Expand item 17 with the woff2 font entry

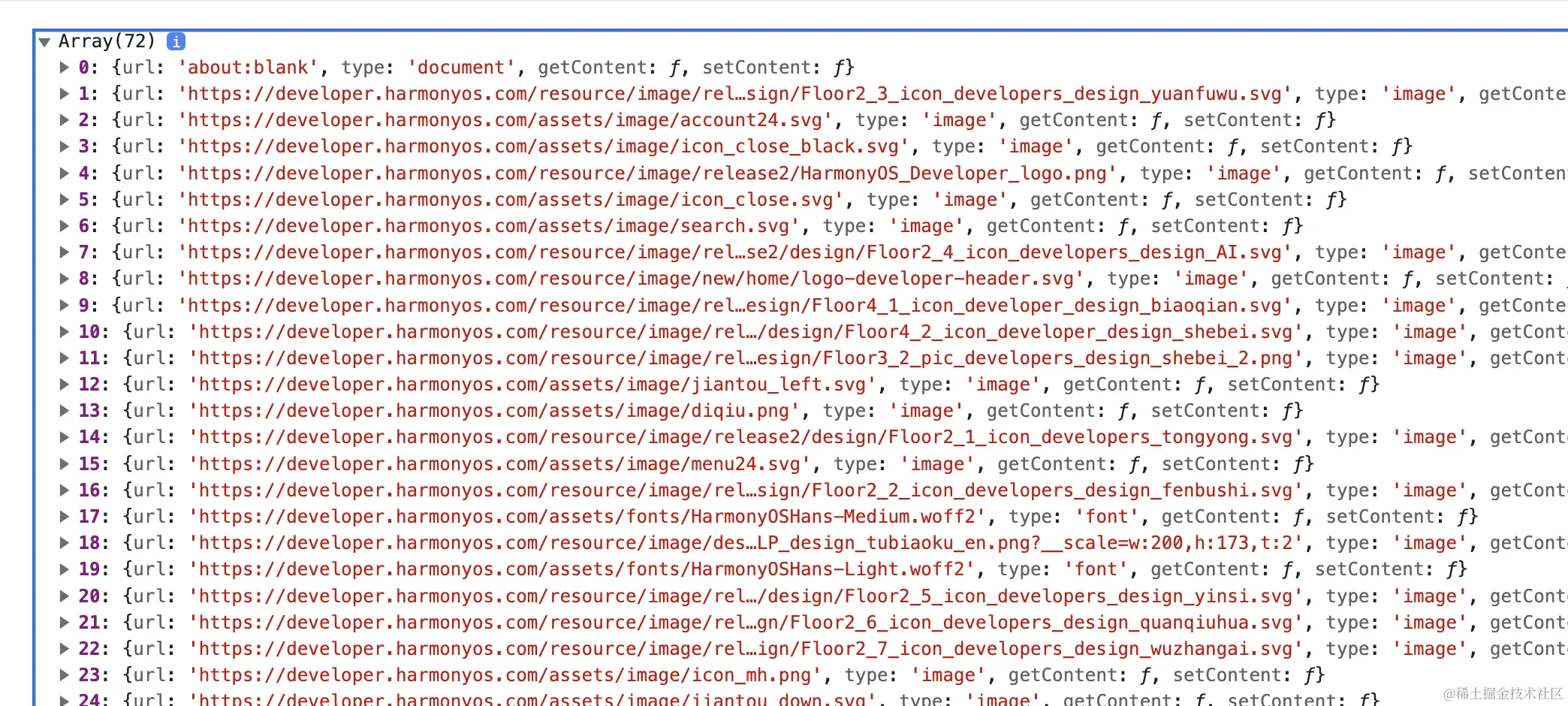click(x=63, y=516)
